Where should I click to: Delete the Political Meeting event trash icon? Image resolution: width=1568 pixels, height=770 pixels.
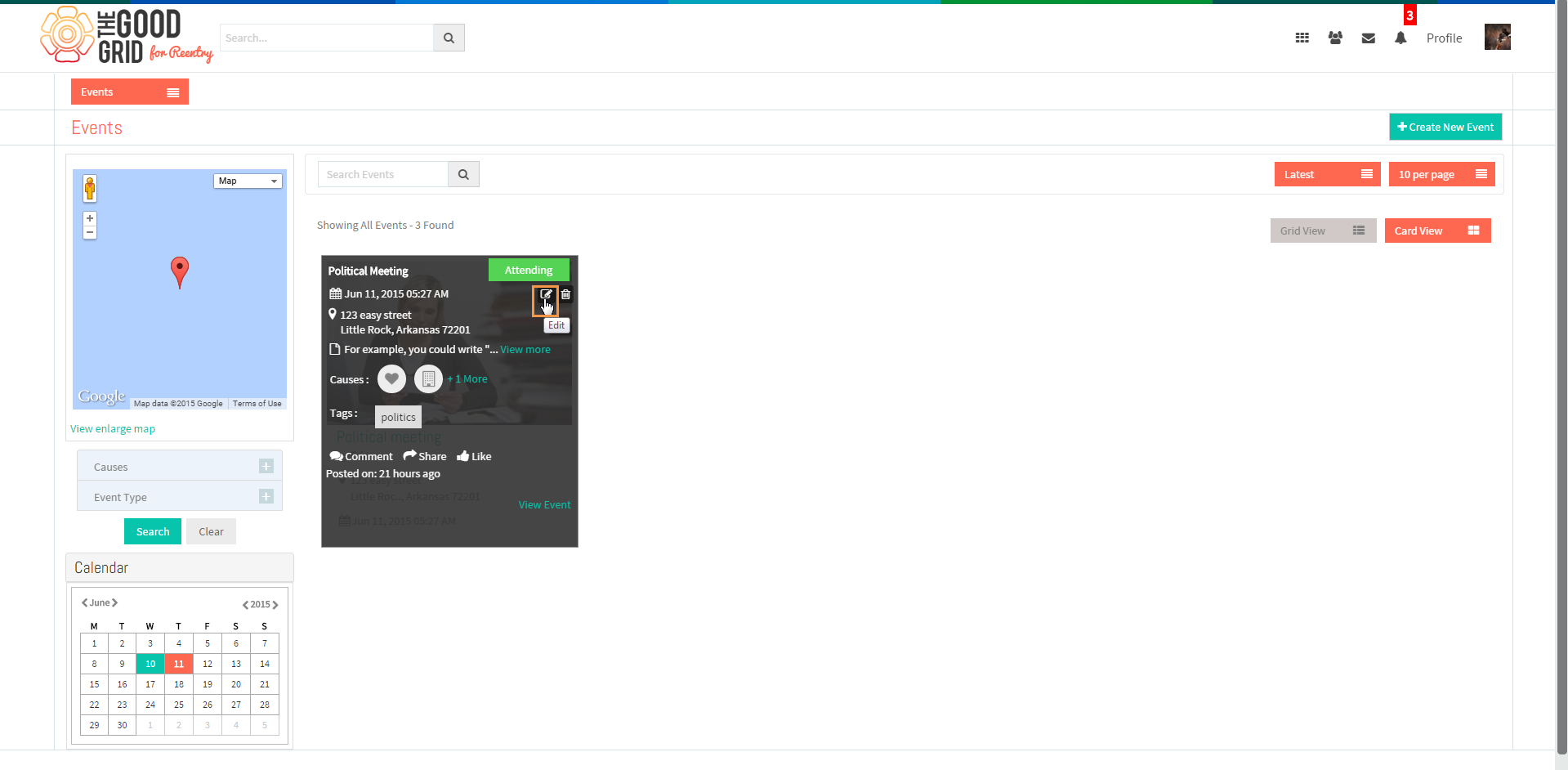[x=565, y=294]
